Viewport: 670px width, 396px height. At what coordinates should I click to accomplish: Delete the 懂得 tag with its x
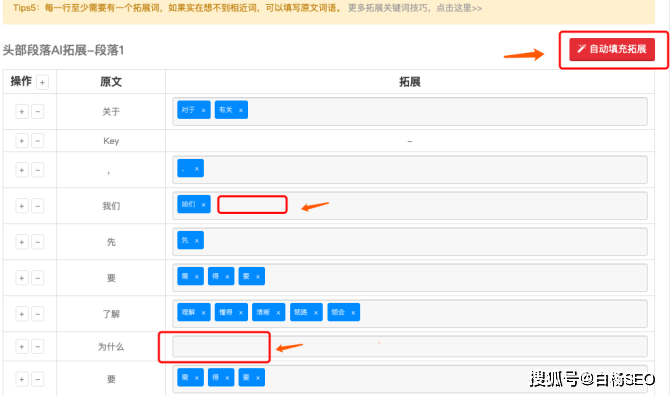pyautogui.click(x=241, y=313)
